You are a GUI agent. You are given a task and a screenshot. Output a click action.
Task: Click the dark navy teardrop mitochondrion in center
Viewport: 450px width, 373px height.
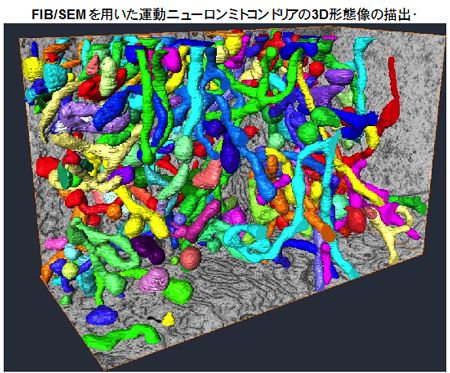pyautogui.click(x=230, y=153)
